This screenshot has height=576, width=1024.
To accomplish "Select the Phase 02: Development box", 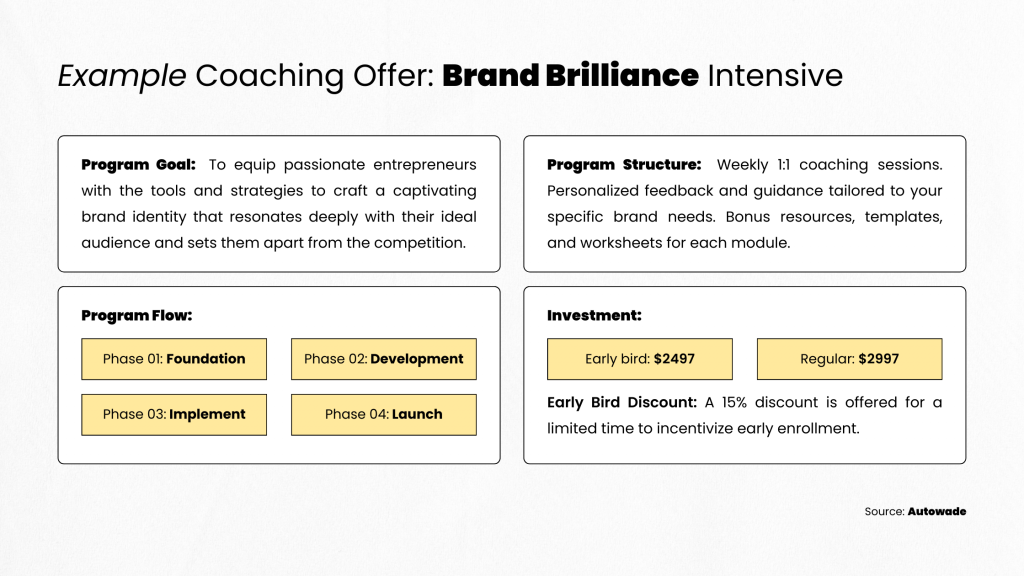I will click(x=384, y=359).
